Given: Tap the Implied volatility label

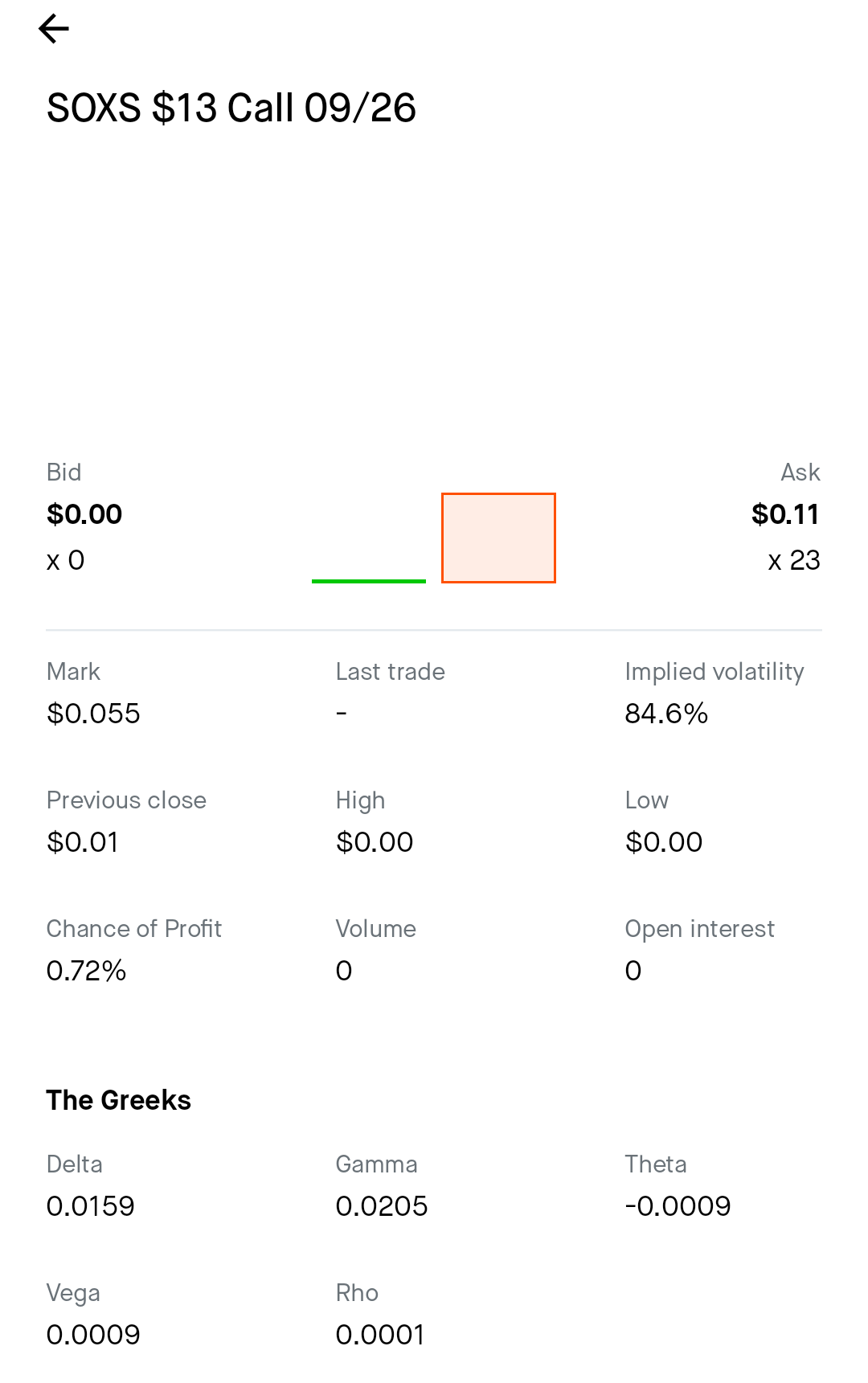Looking at the screenshot, I should coord(714,672).
